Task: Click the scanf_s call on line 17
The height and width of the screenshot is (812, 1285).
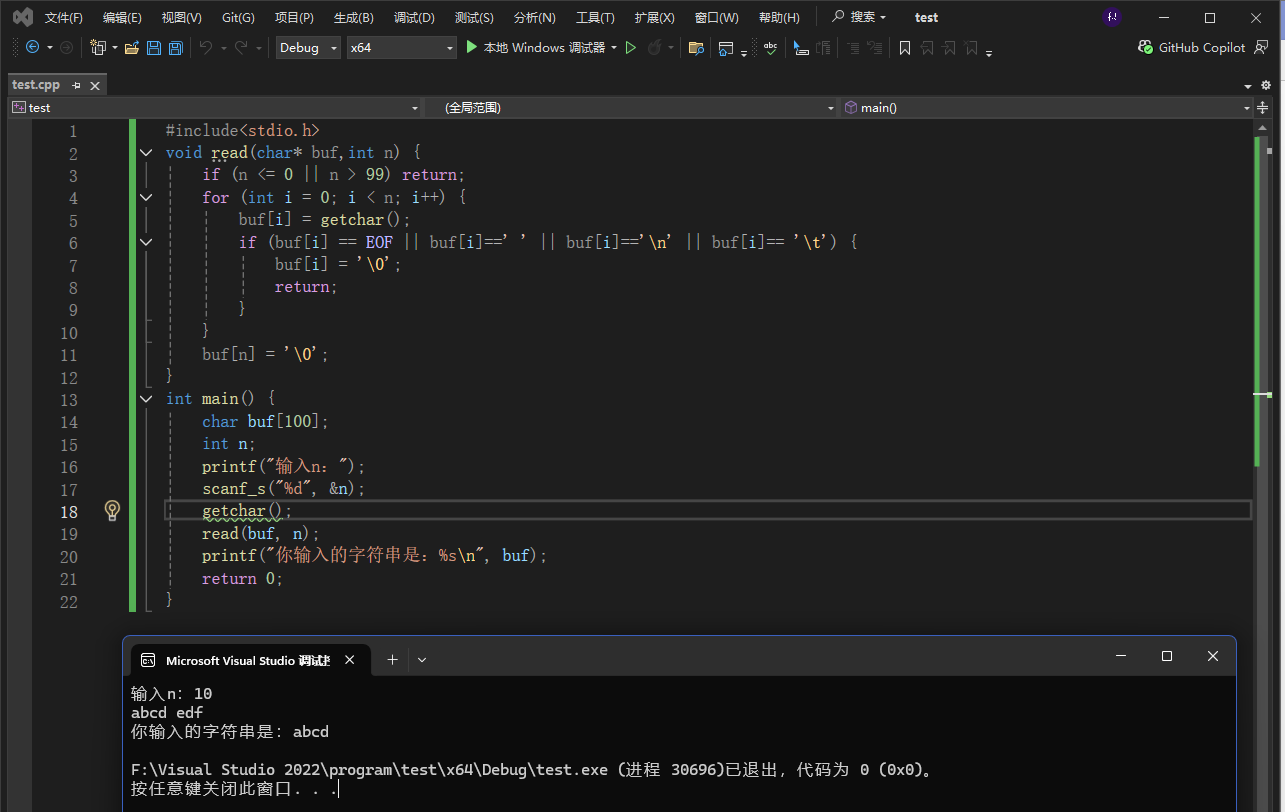Action: point(284,489)
